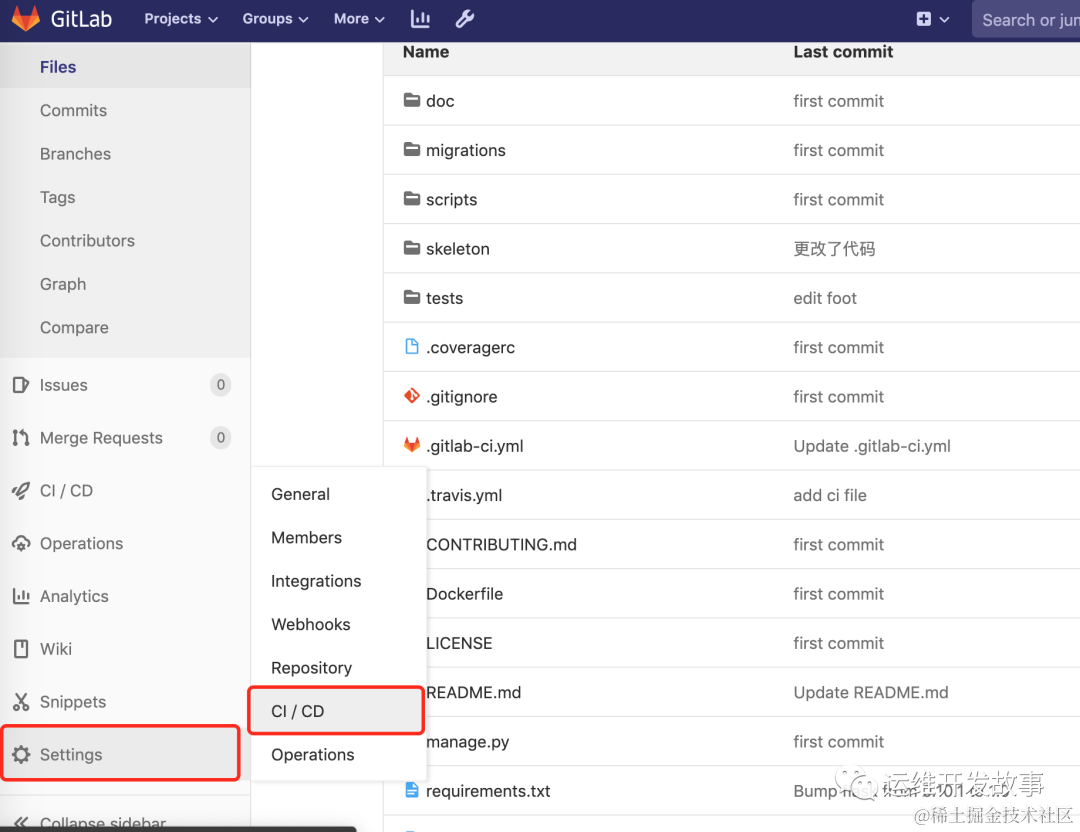This screenshot has width=1080, height=832.
Task: Open the Groups dropdown menu
Action: pyautogui.click(x=275, y=19)
